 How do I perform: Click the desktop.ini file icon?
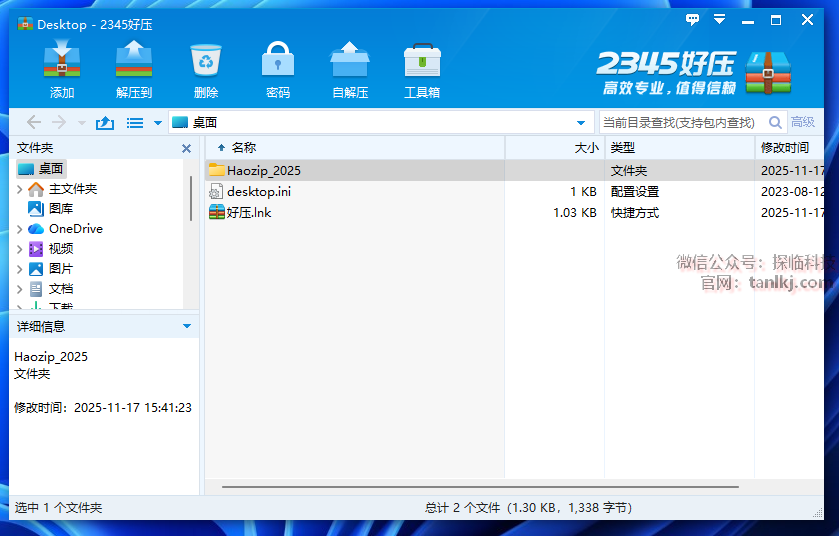216,192
